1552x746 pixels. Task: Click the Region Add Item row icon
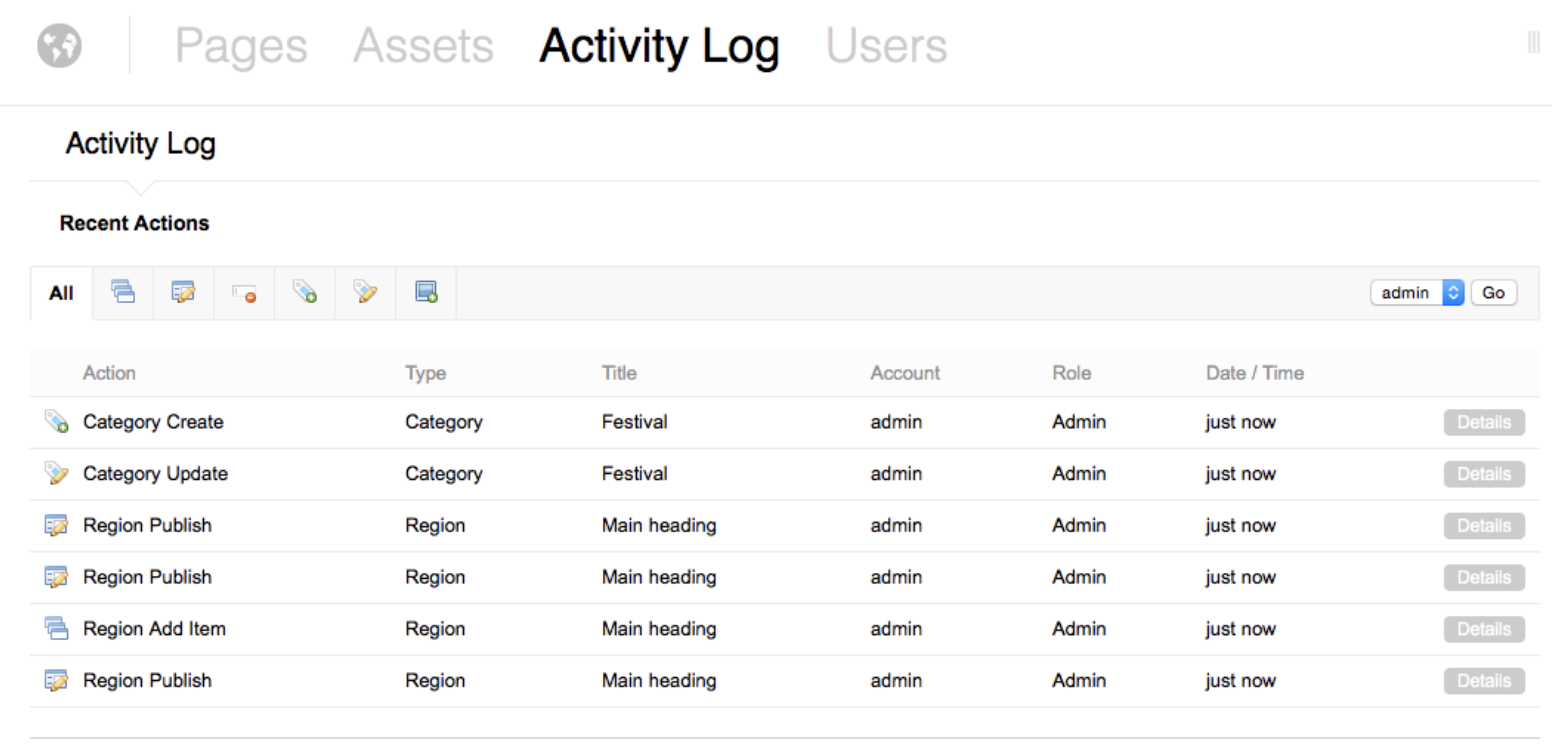pyautogui.click(x=57, y=629)
